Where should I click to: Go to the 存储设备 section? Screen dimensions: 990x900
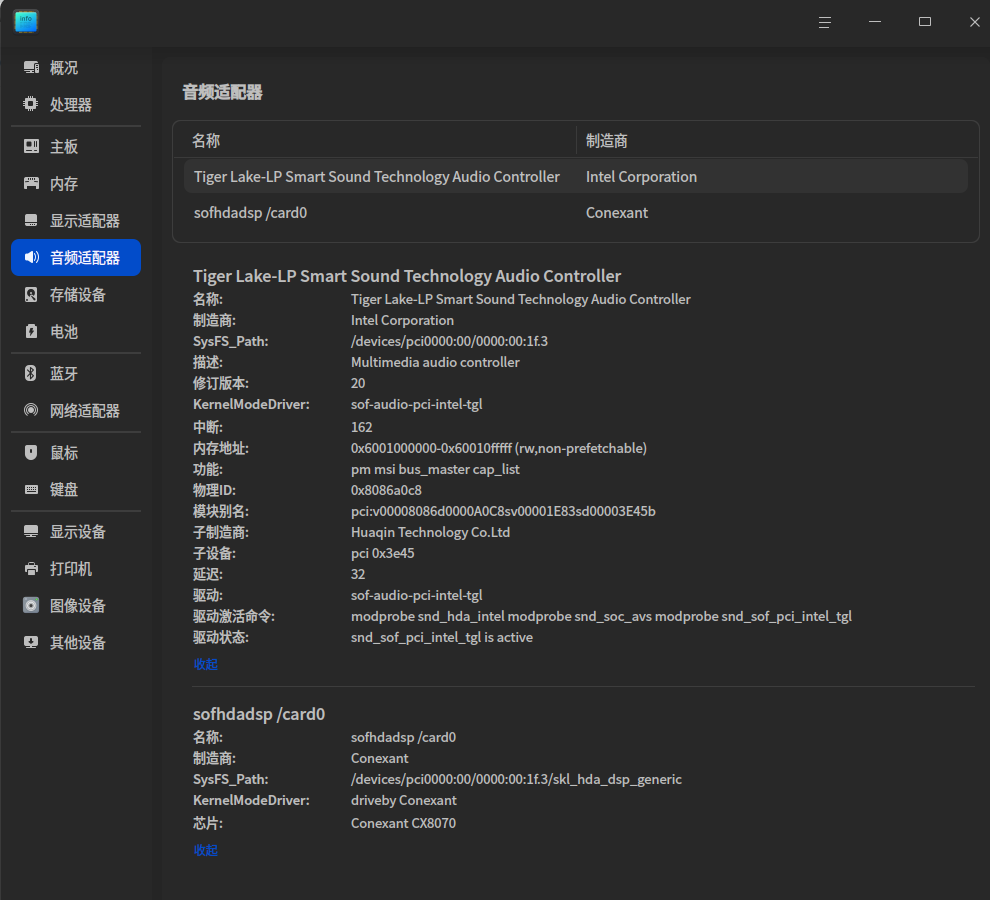click(x=76, y=294)
